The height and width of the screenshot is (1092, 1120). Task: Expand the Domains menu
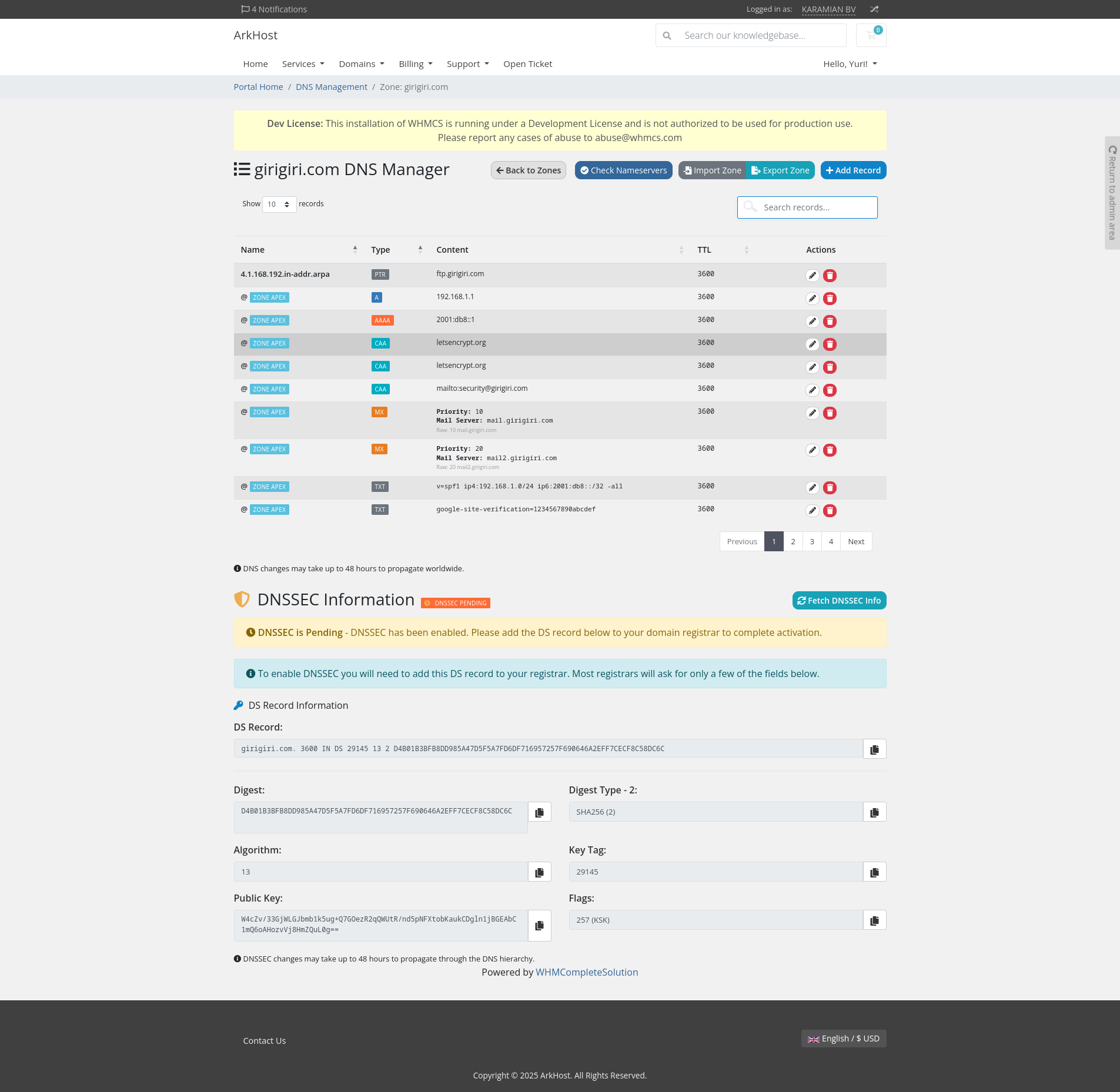361,64
